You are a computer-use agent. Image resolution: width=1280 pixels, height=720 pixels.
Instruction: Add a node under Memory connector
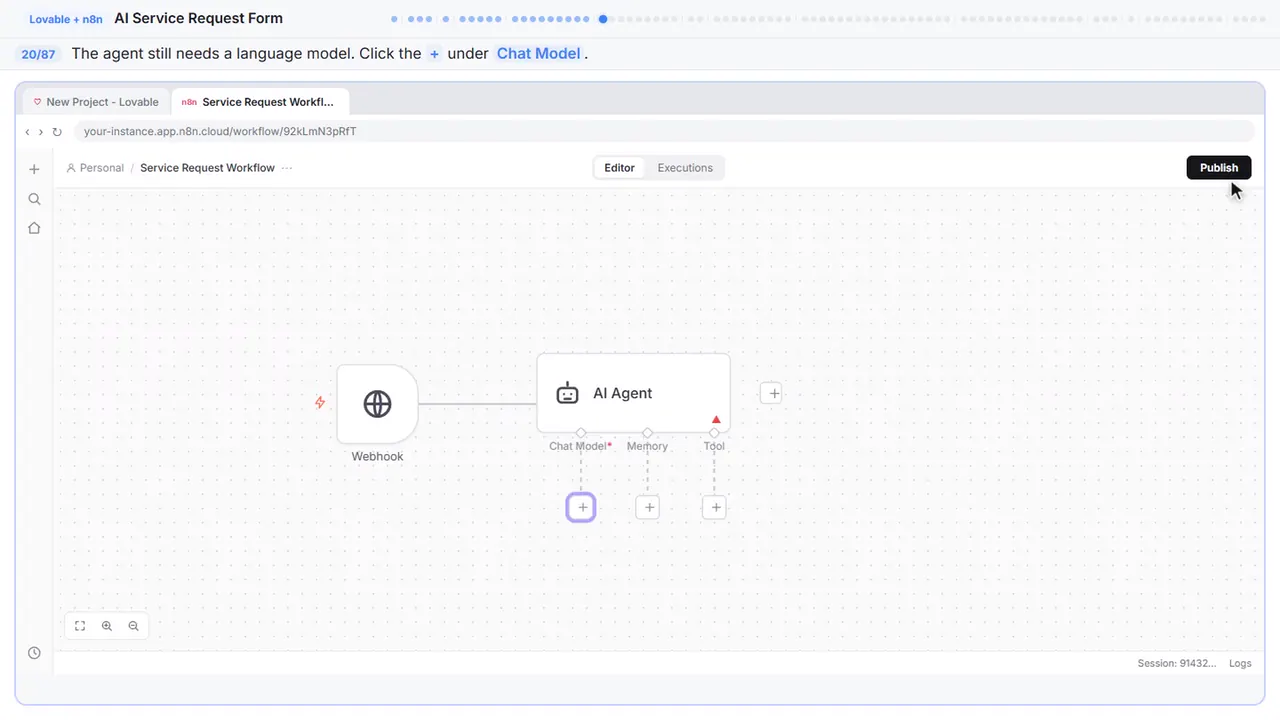(648, 508)
